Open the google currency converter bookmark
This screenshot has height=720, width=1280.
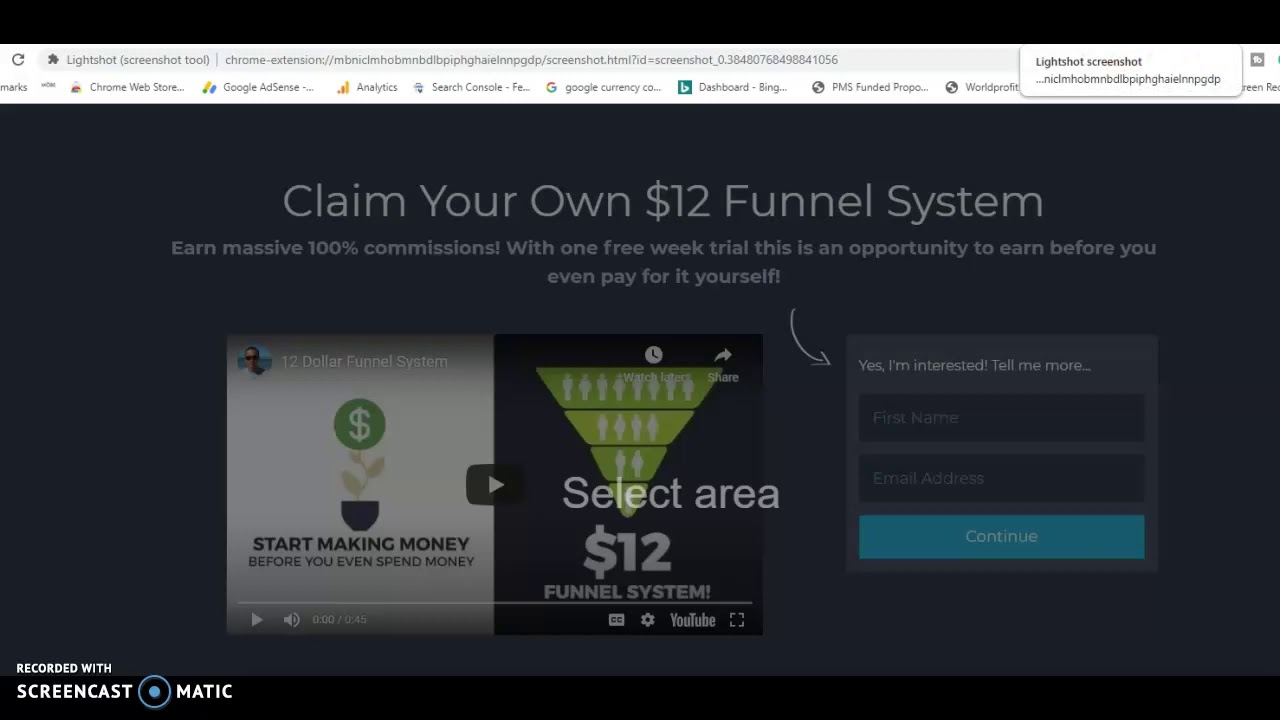coord(603,87)
